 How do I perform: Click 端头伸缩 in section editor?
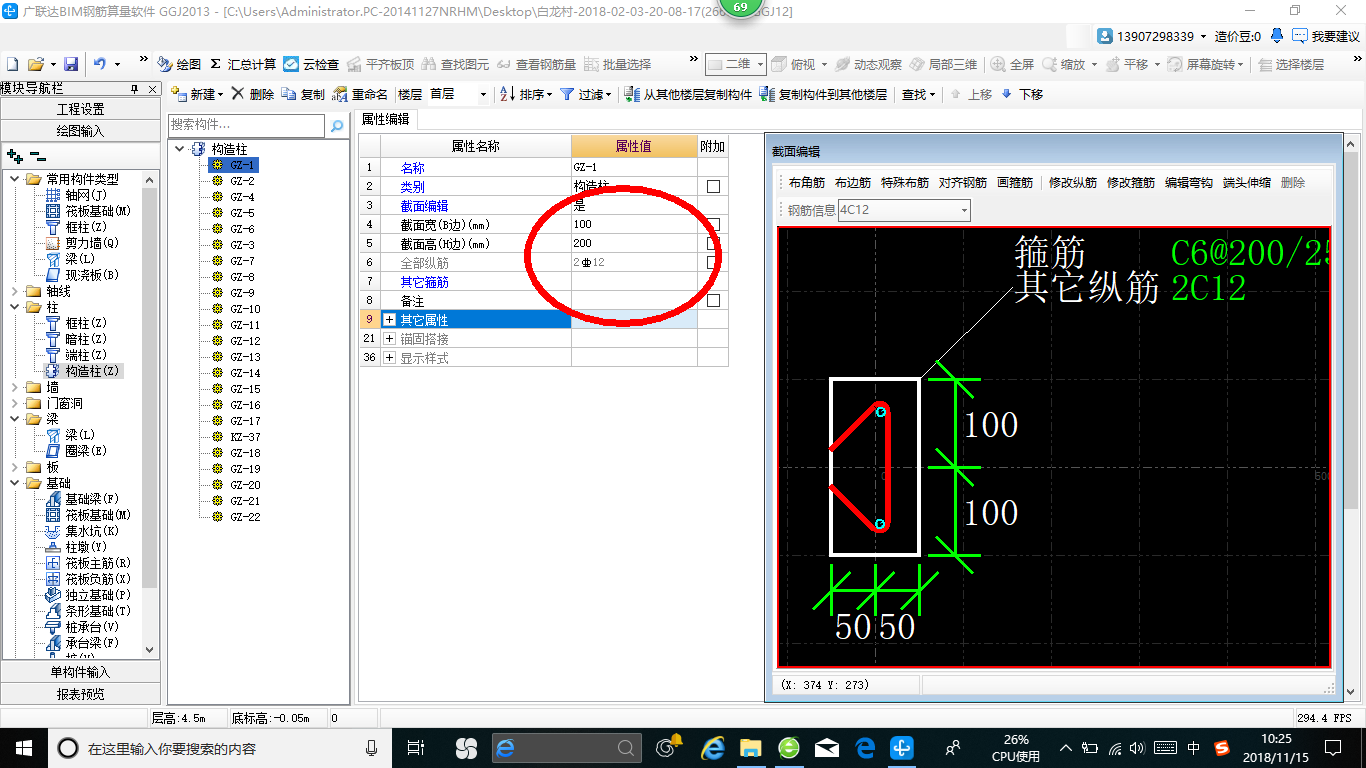point(1247,183)
